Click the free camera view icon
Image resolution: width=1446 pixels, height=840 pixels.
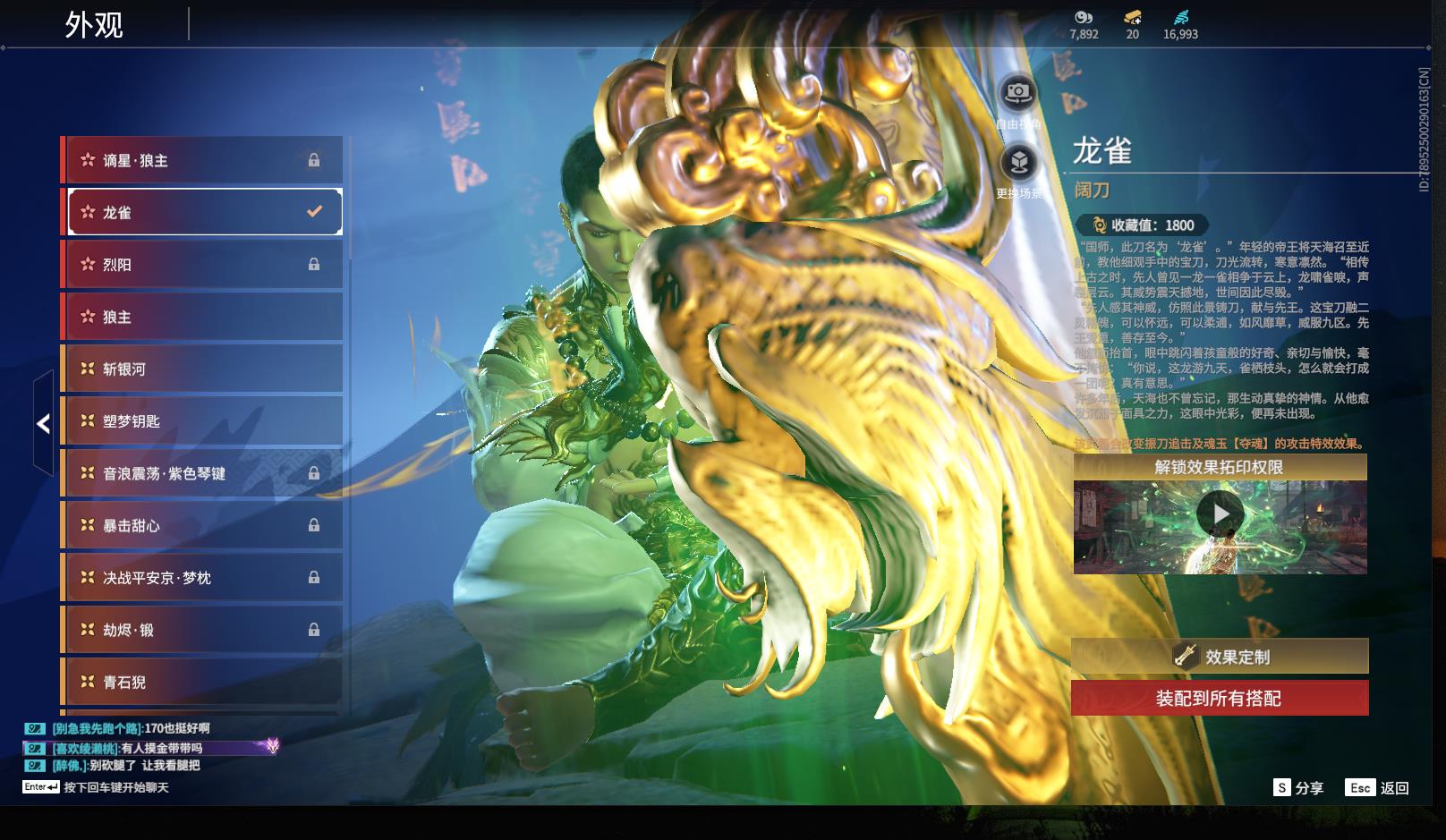[1017, 92]
